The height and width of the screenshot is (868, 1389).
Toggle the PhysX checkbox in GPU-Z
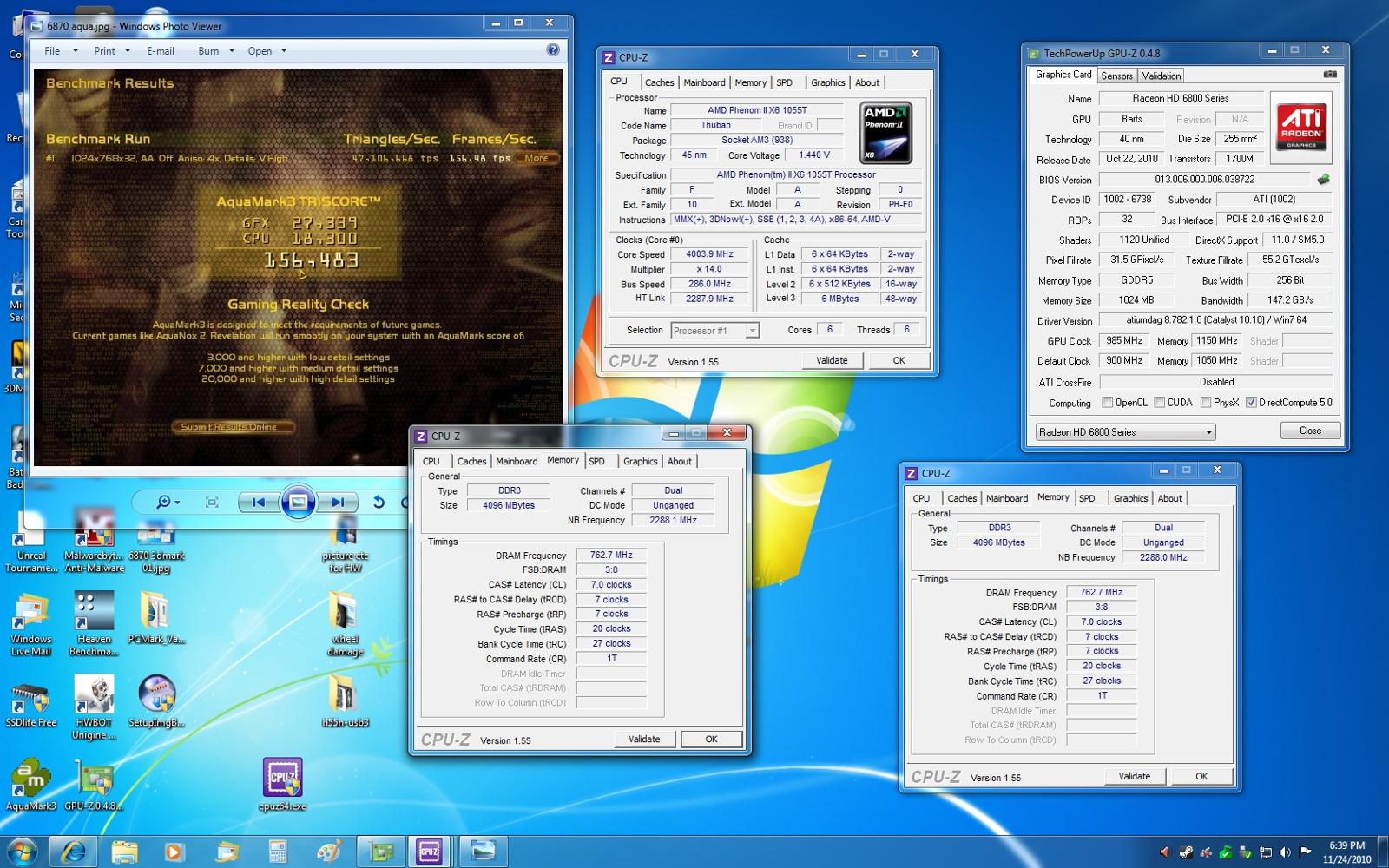pos(1205,402)
